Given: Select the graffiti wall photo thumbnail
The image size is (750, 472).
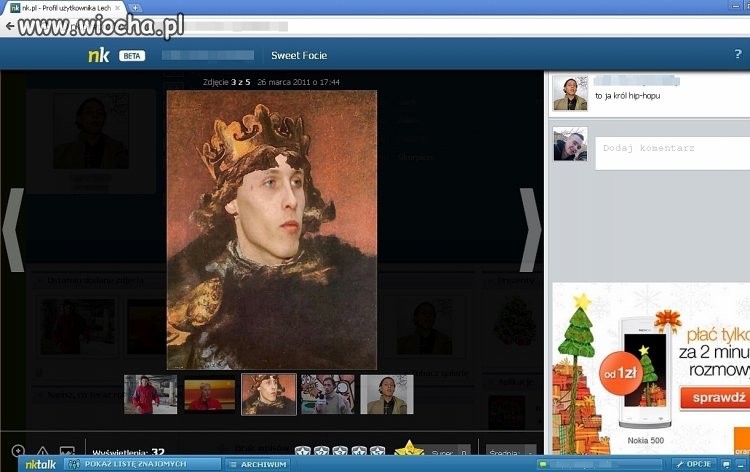Looking at the screenshot, I should pos(328,395).
